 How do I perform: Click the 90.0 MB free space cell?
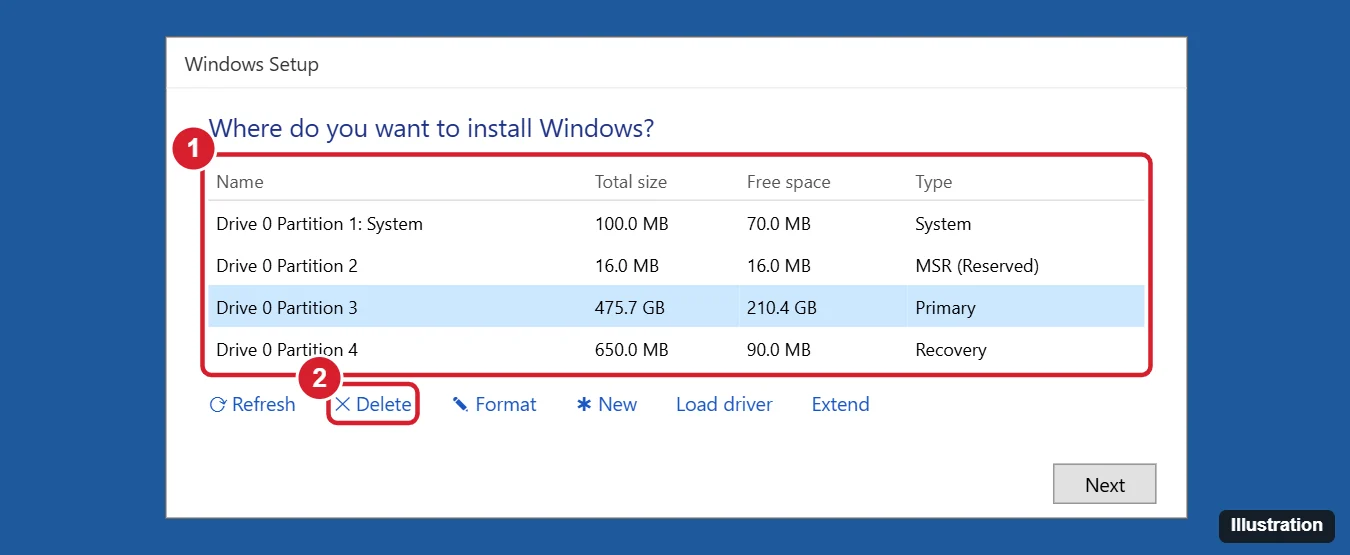point(779,350)
